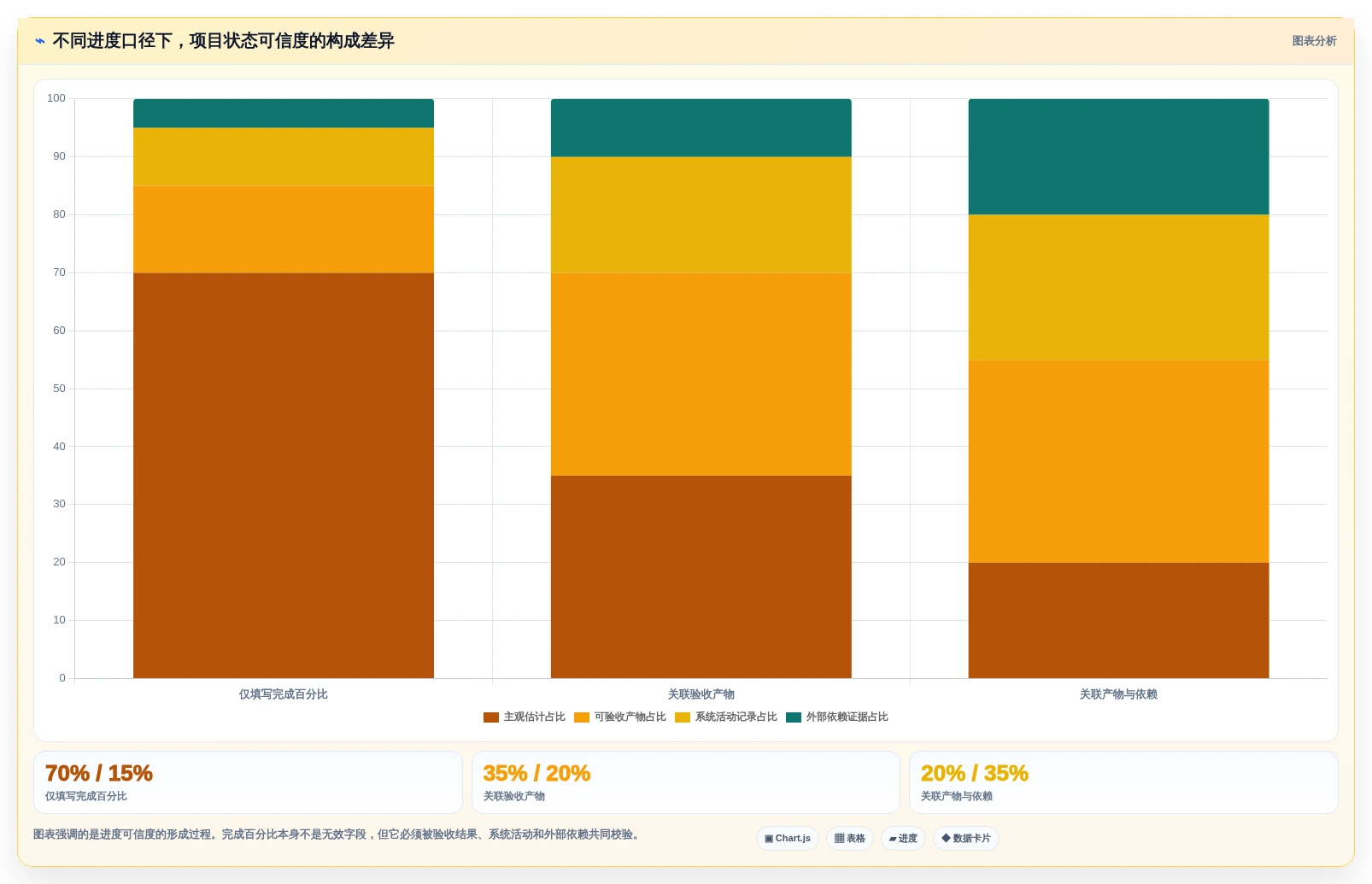Screen dimensions: 1372x884
Task: Click the caption starting 图表强调的是进度可信度
Action: [x=337, y=834]
